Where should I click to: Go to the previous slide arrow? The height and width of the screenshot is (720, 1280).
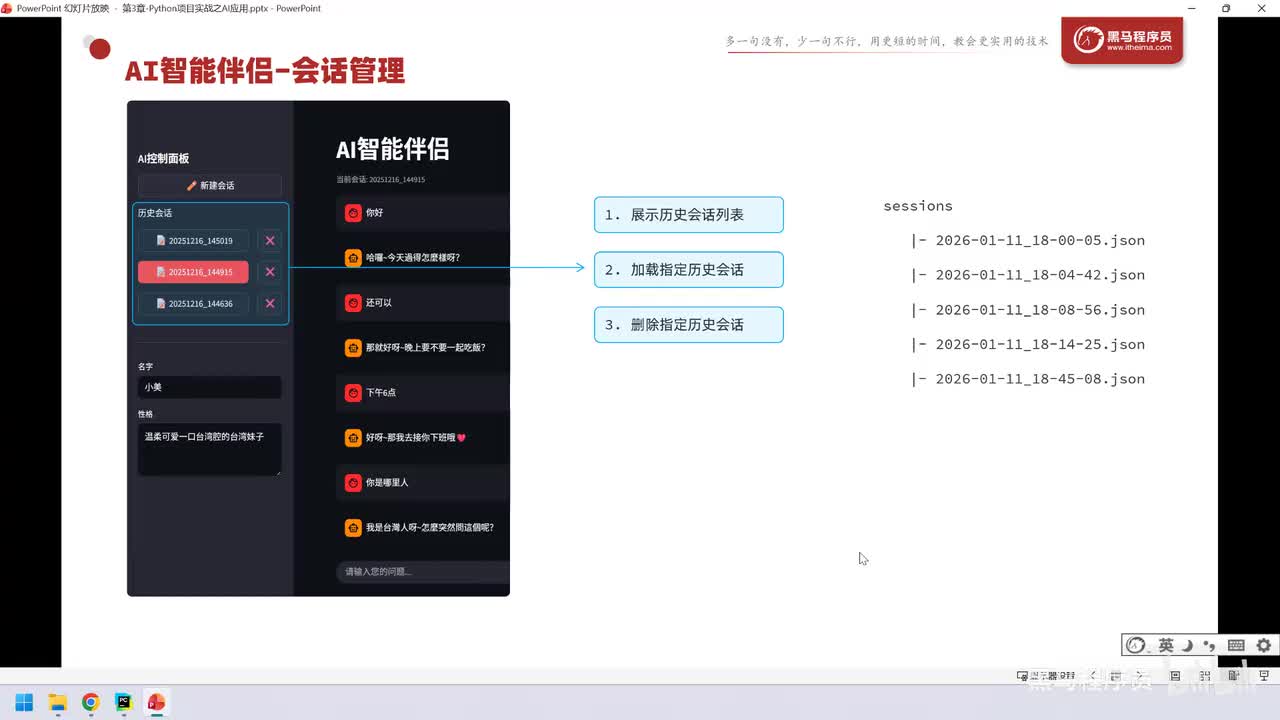(x=1092, y=676)
